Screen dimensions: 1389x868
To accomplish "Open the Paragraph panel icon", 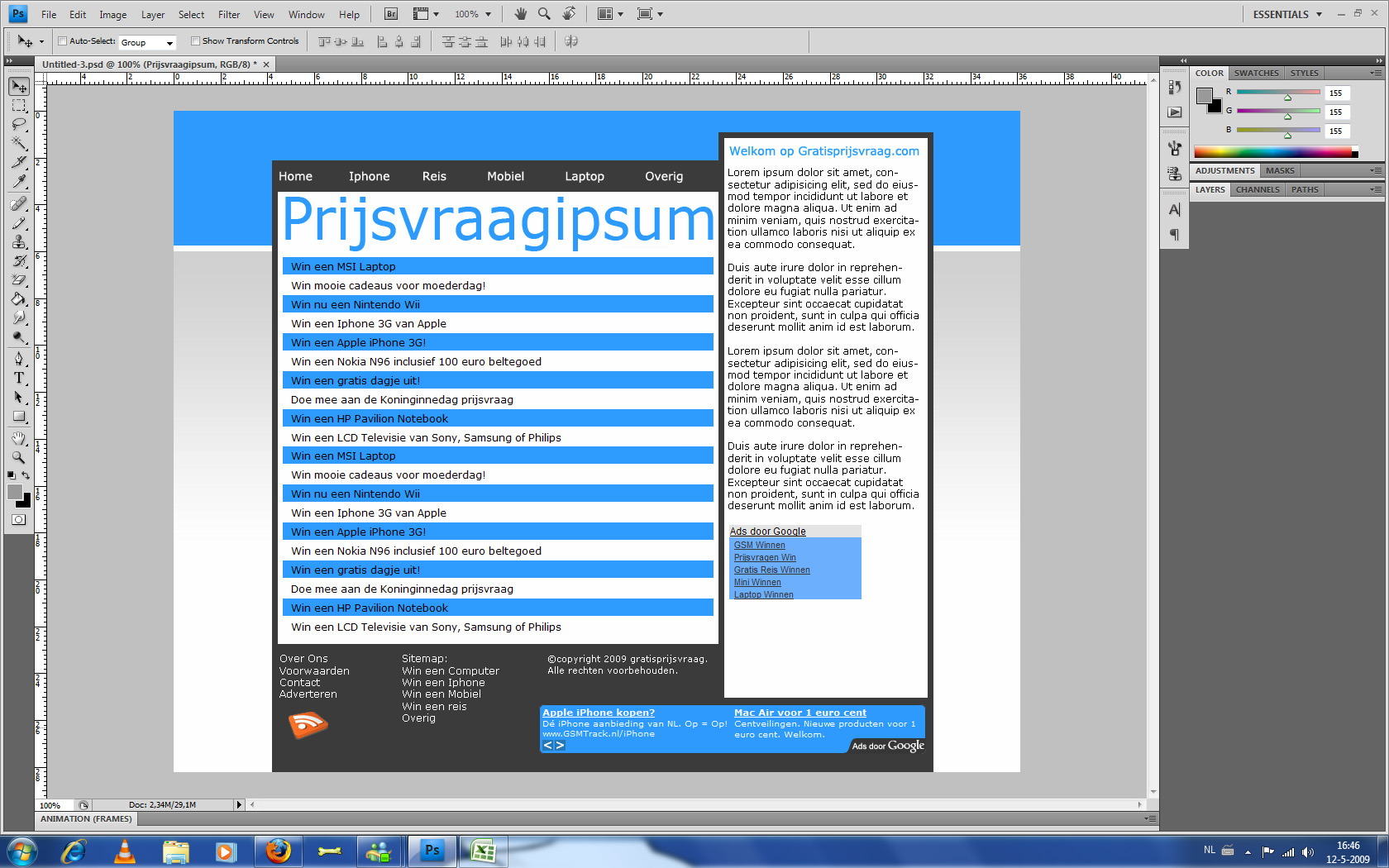I will [1175, 235].
